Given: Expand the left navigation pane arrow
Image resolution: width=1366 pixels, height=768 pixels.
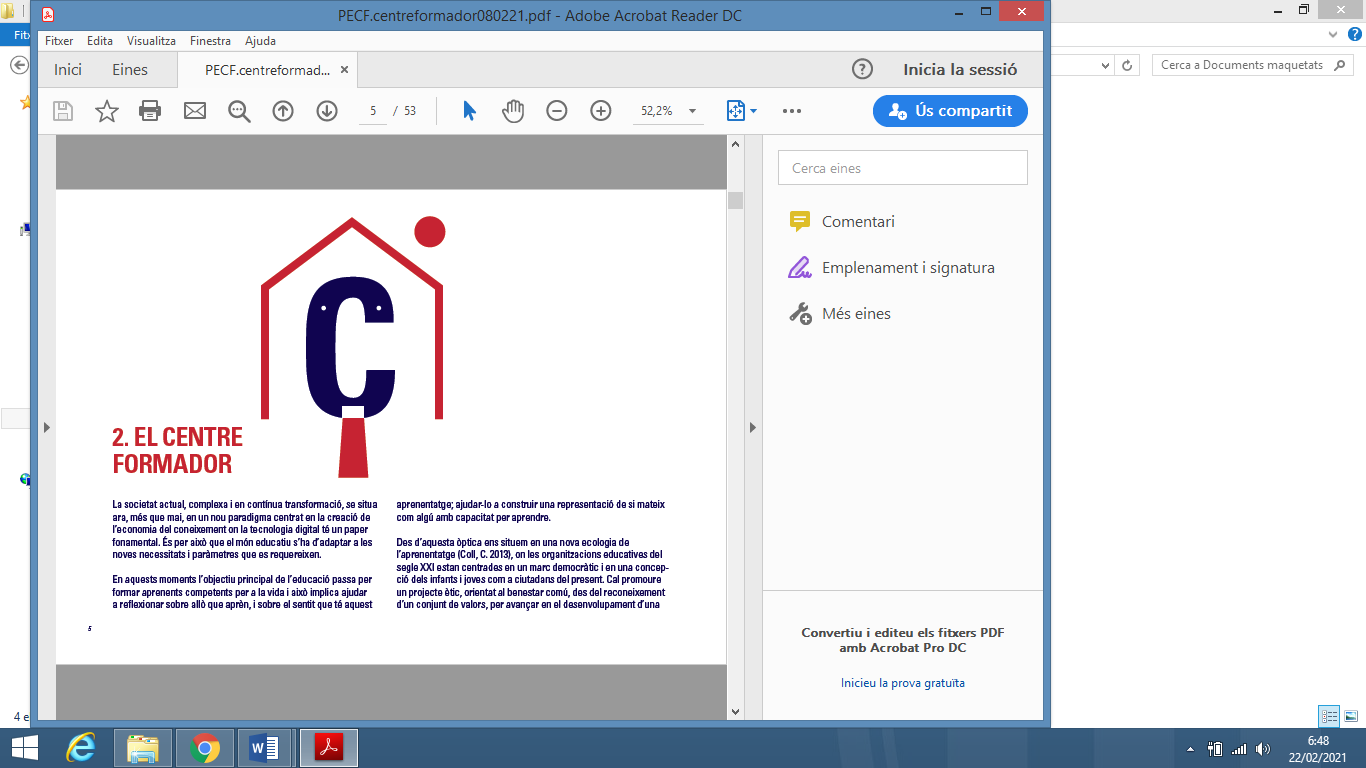Looking at the screenshot, I should pos(46,428).
